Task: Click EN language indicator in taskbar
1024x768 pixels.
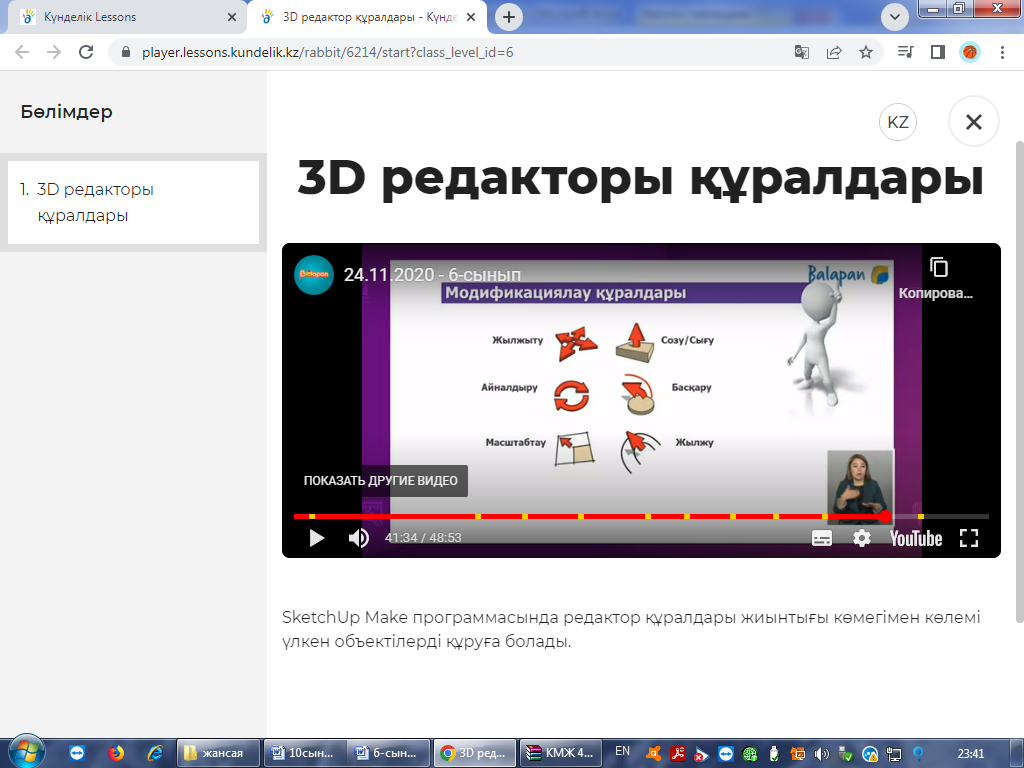Action: click(622, 751)
